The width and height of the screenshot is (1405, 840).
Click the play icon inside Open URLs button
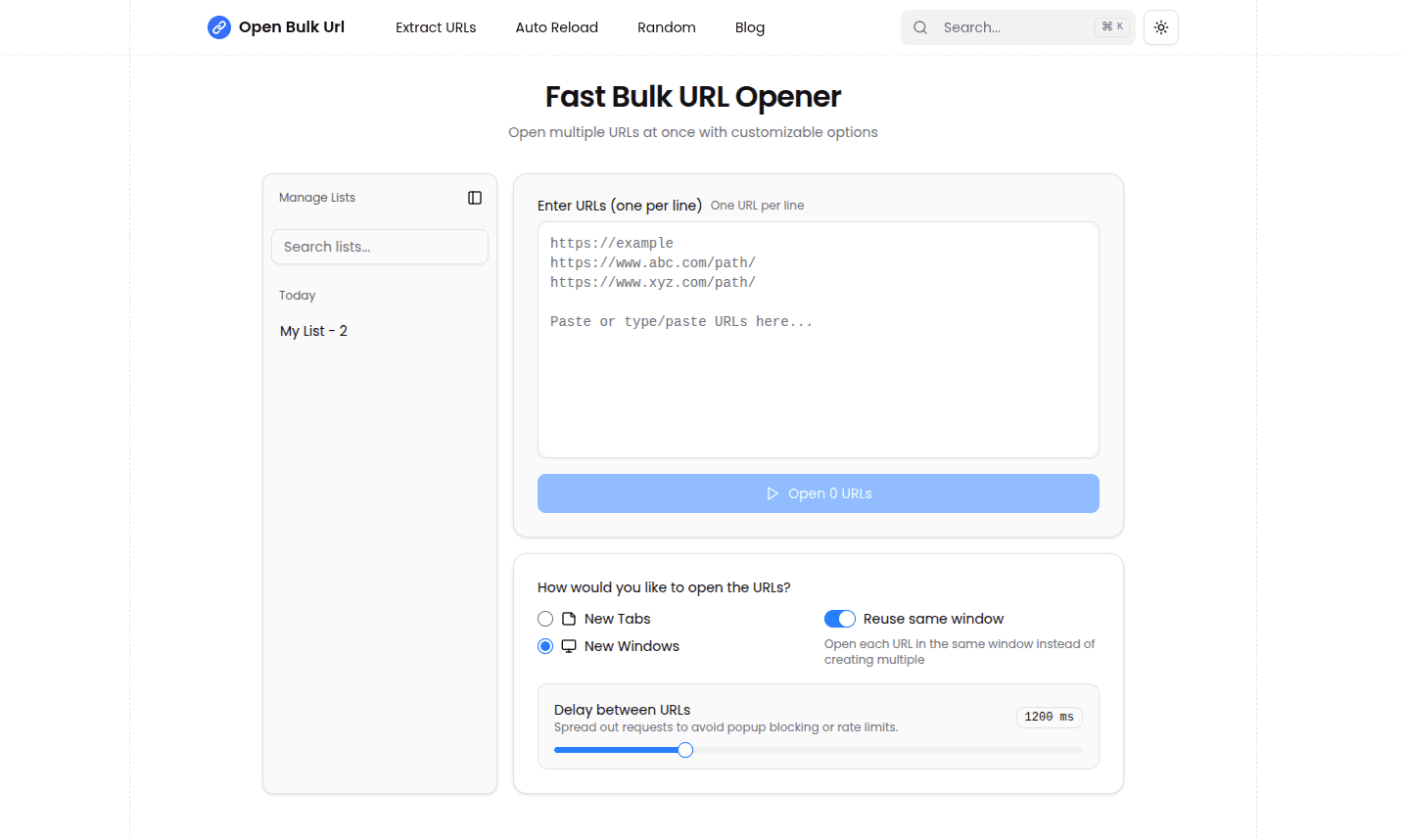773,493
